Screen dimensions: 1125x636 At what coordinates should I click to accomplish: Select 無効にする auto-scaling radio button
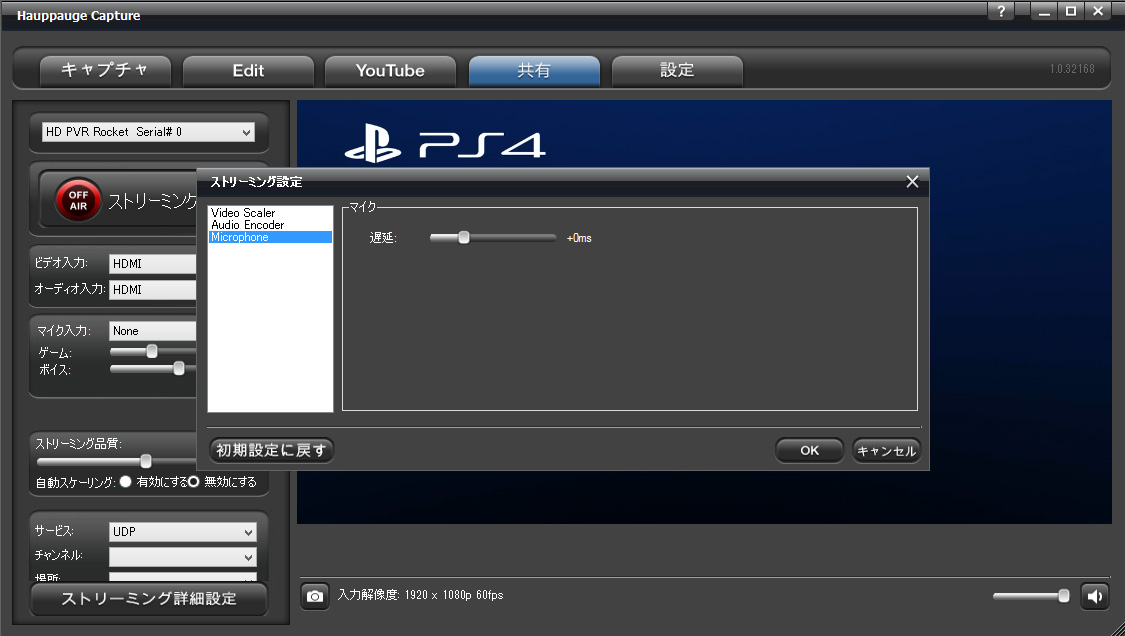point(193,482)
